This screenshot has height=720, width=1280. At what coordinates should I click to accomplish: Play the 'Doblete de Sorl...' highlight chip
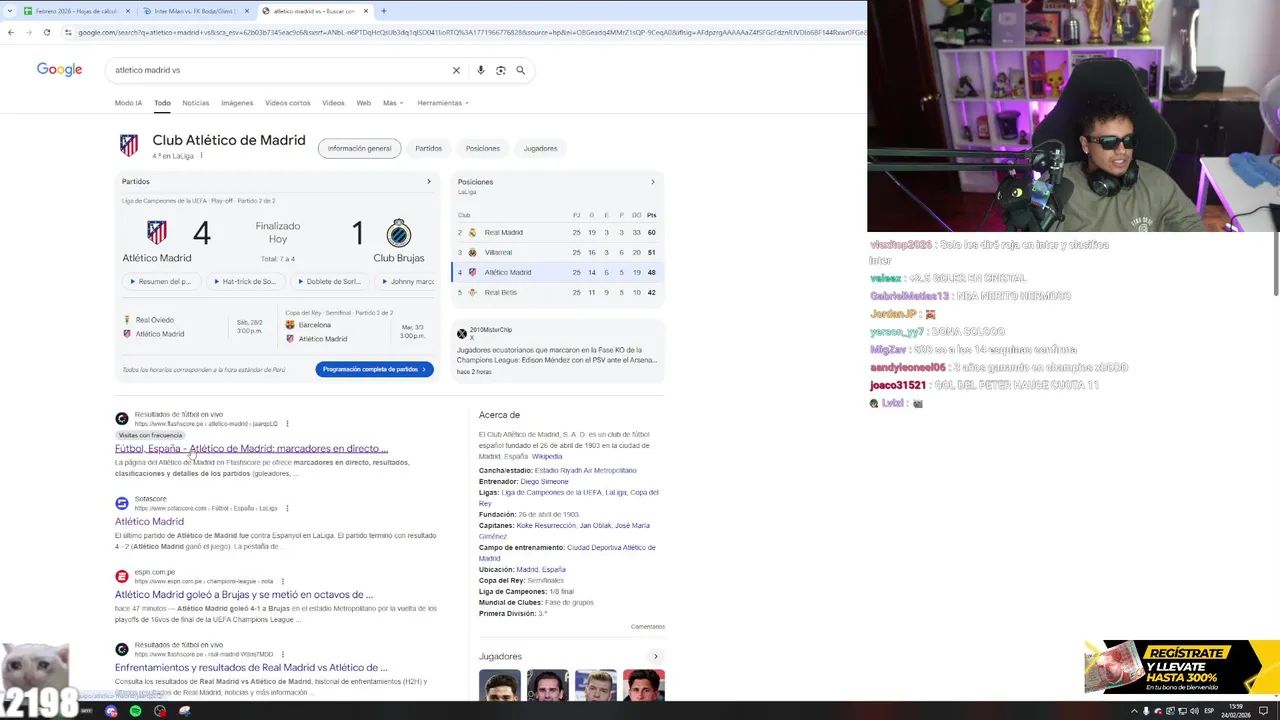(x=328, y=282)
